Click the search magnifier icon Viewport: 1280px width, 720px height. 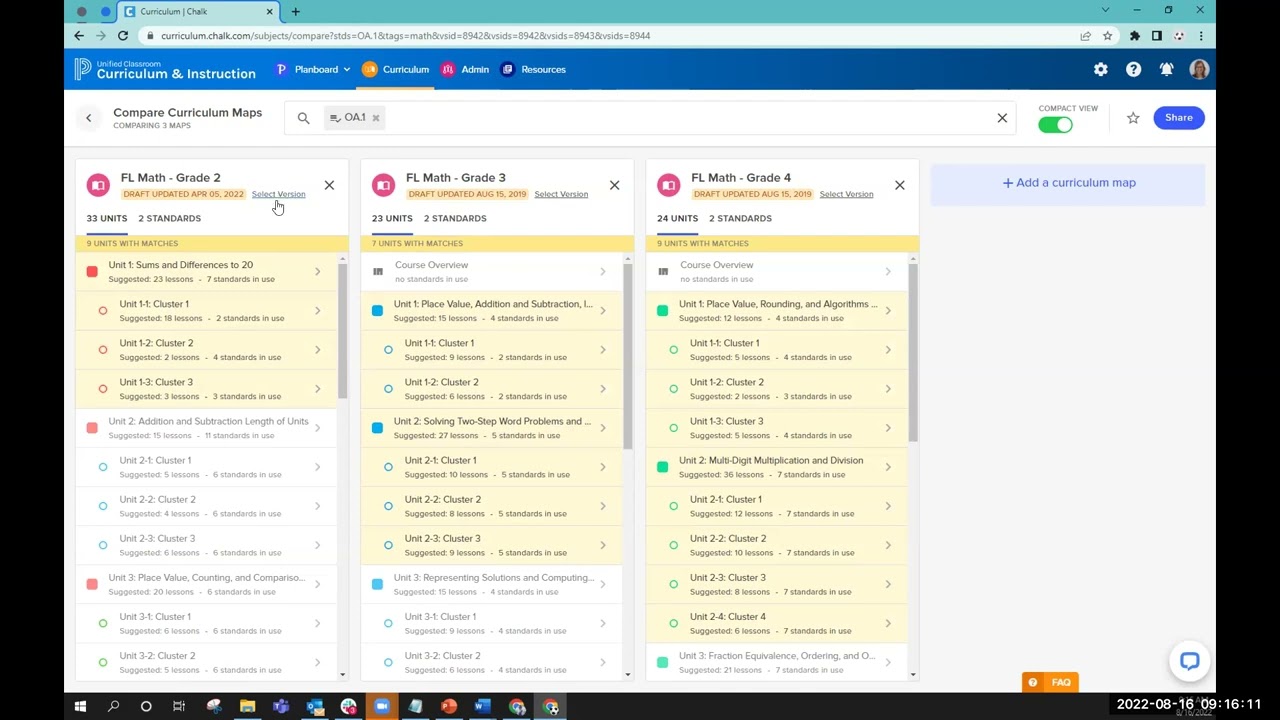click(x=303, y=118)
